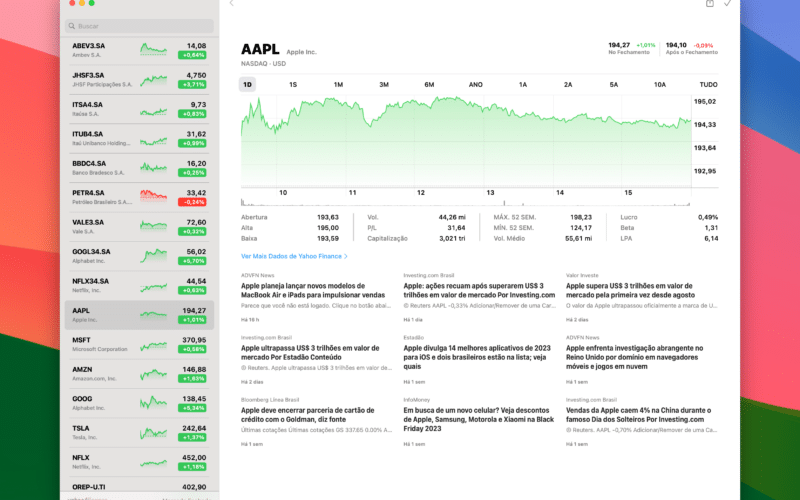Click the share icon in the toolbar
Viewport: 800px width, 500px height.
[710, 3]
